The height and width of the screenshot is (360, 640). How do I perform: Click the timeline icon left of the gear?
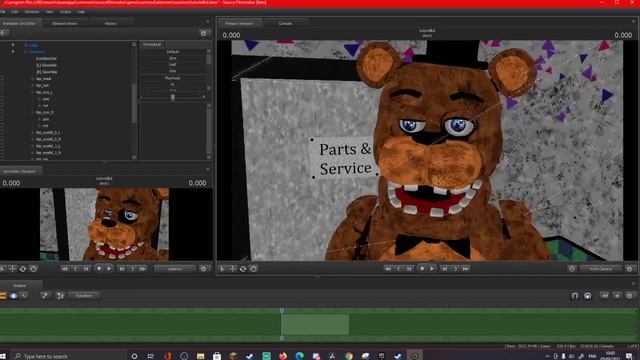pyautogui.click(x=617, y=296)
